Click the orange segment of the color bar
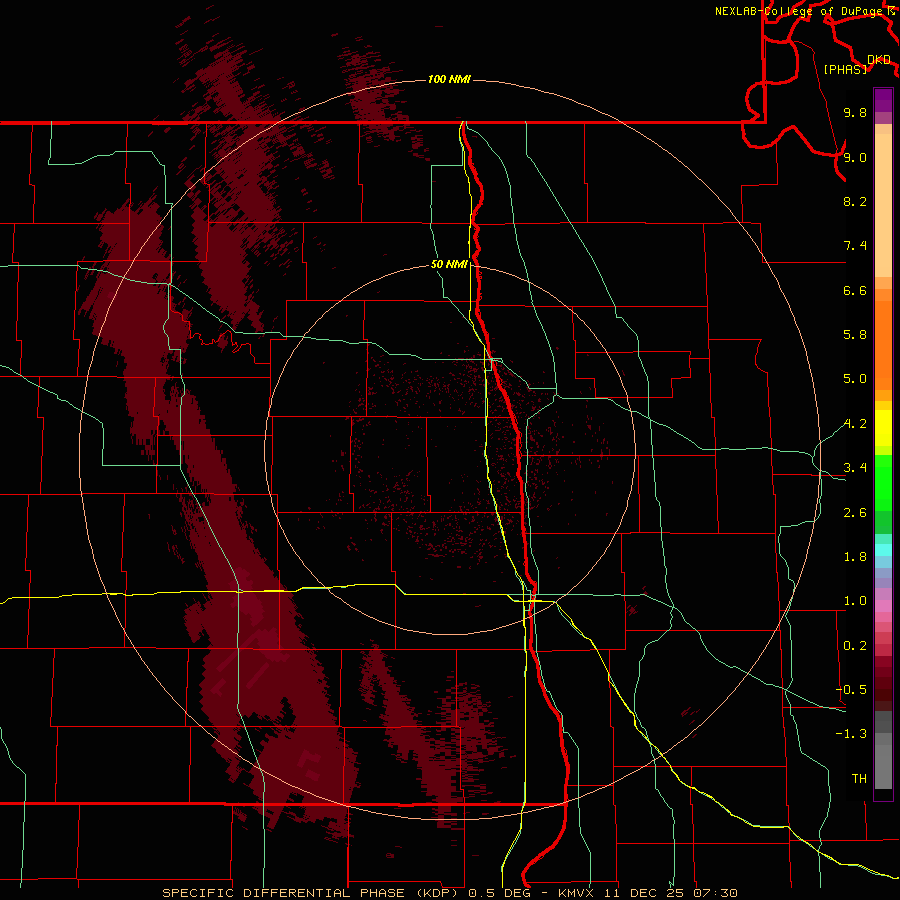900x900 pixels. pos(883,346)
